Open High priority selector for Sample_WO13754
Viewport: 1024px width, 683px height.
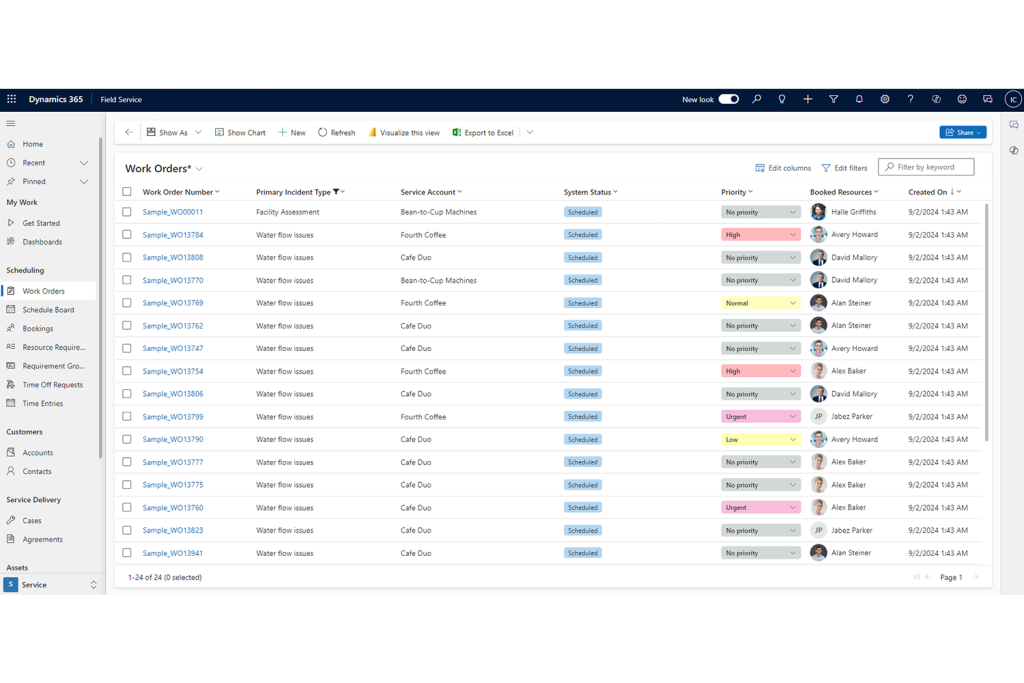(x=761, y=371)
